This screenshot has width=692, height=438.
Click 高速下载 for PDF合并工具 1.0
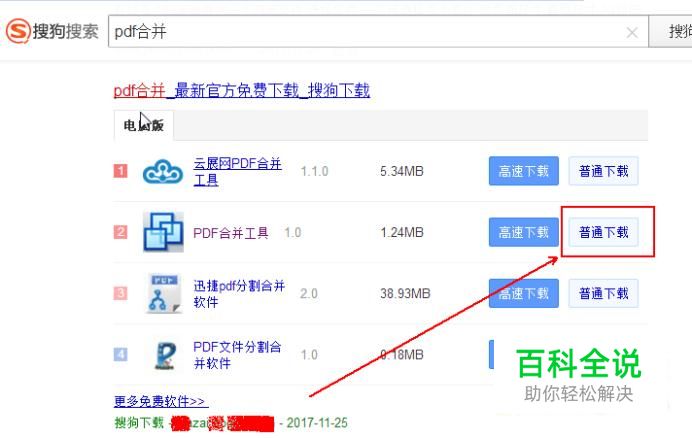(524, 232)
